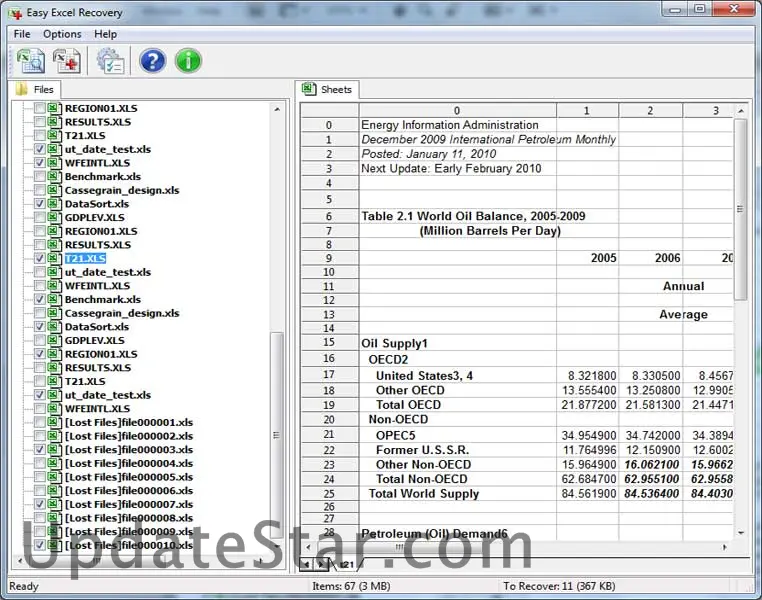Click column header 2 in sheet grid

[650, 111]
